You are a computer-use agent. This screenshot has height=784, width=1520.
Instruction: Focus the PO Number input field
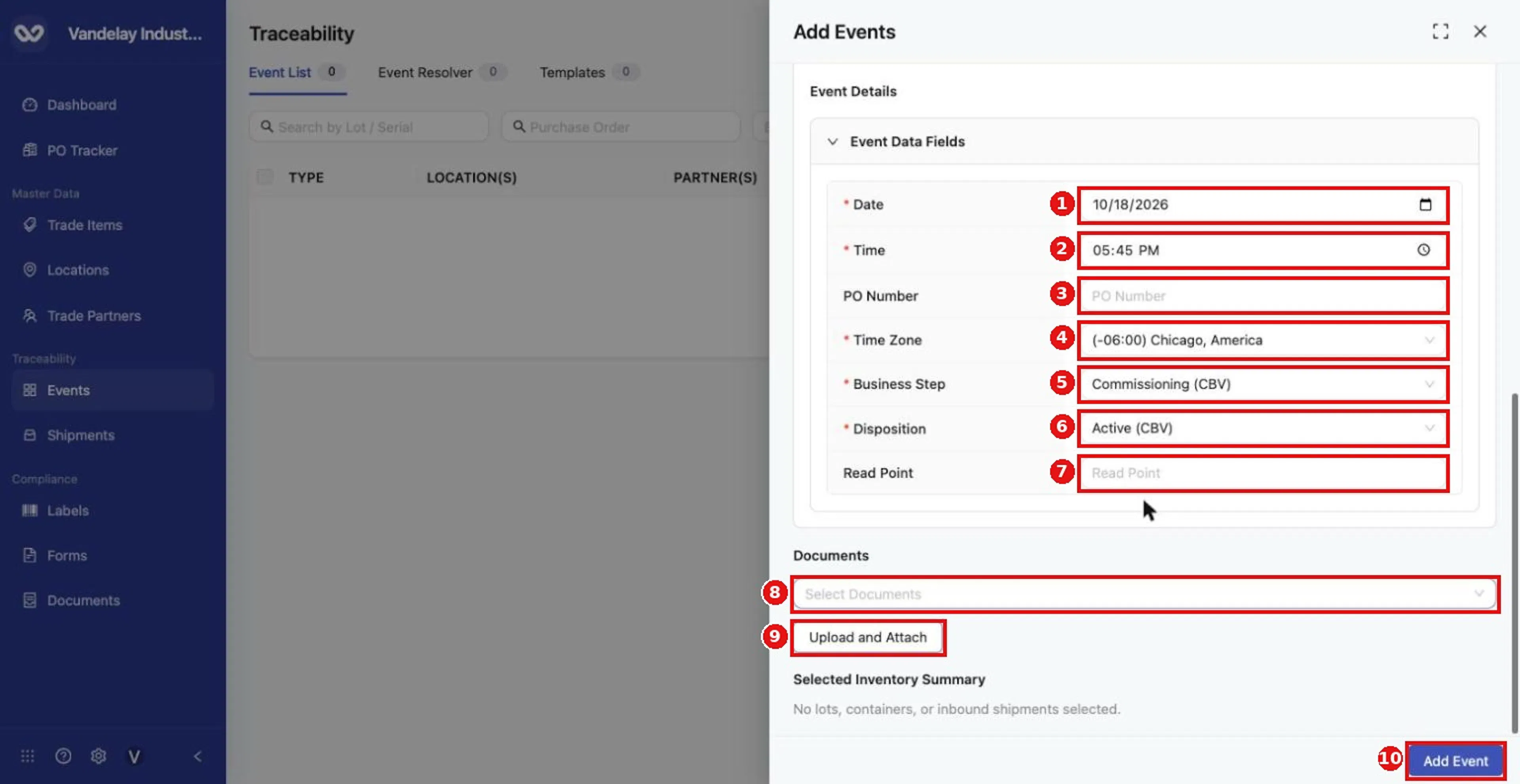1263,296
